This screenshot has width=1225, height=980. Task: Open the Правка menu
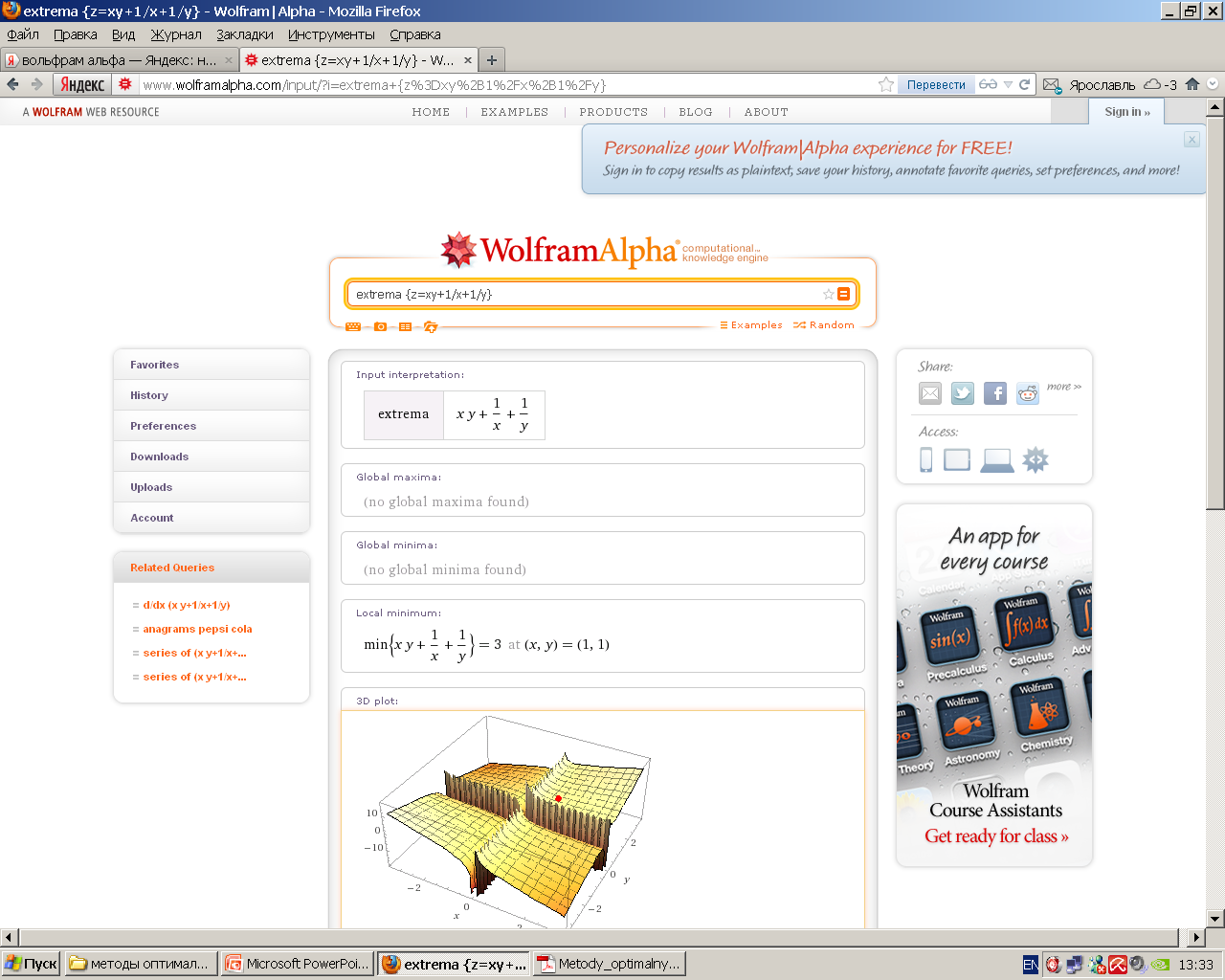[76, 34]
